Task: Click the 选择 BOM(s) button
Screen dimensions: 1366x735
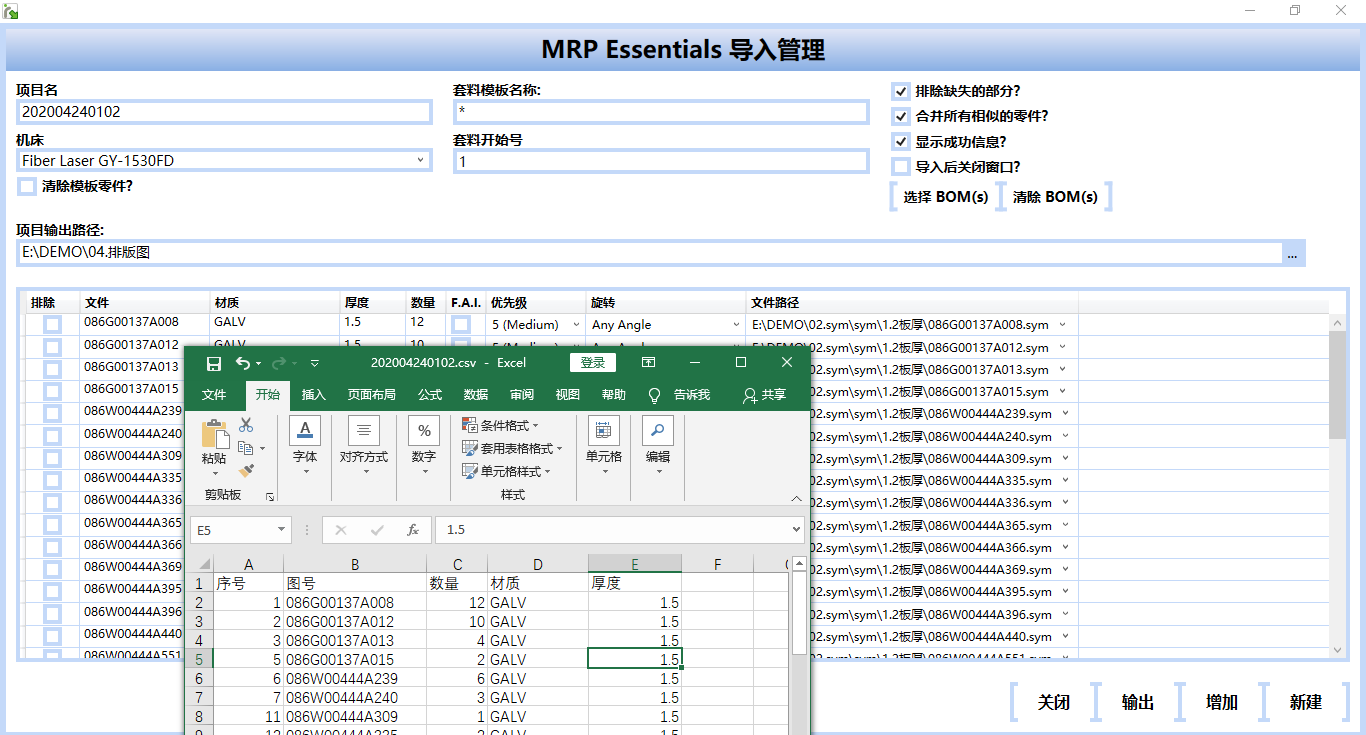Action: pos(946,197)
